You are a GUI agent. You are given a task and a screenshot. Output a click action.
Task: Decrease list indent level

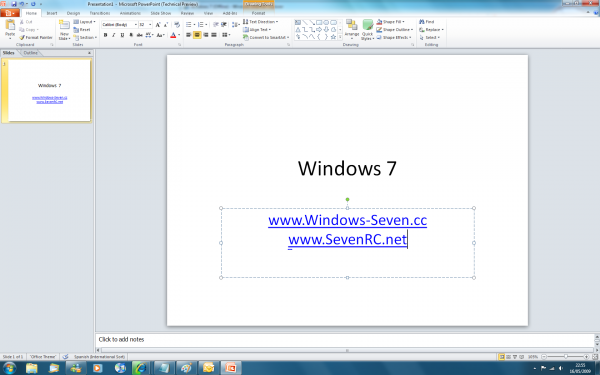click(x=216, y=24)
